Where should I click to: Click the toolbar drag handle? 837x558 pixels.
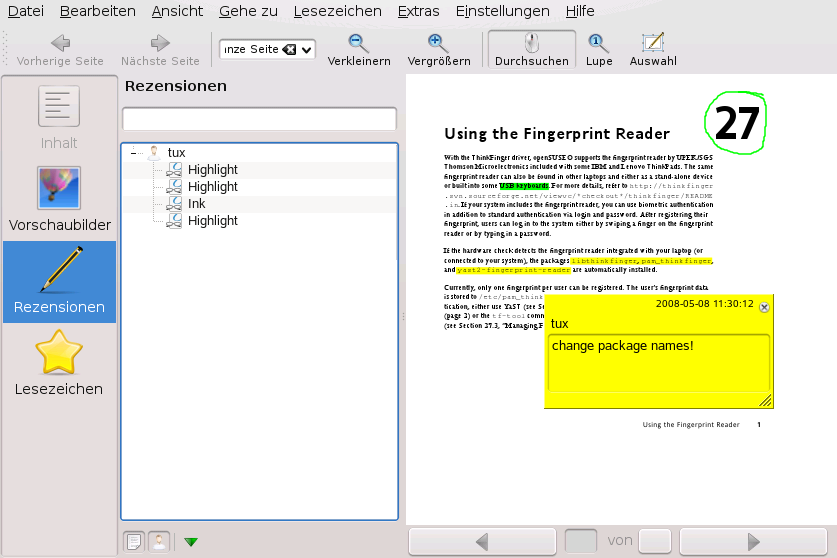click(5, 49)
